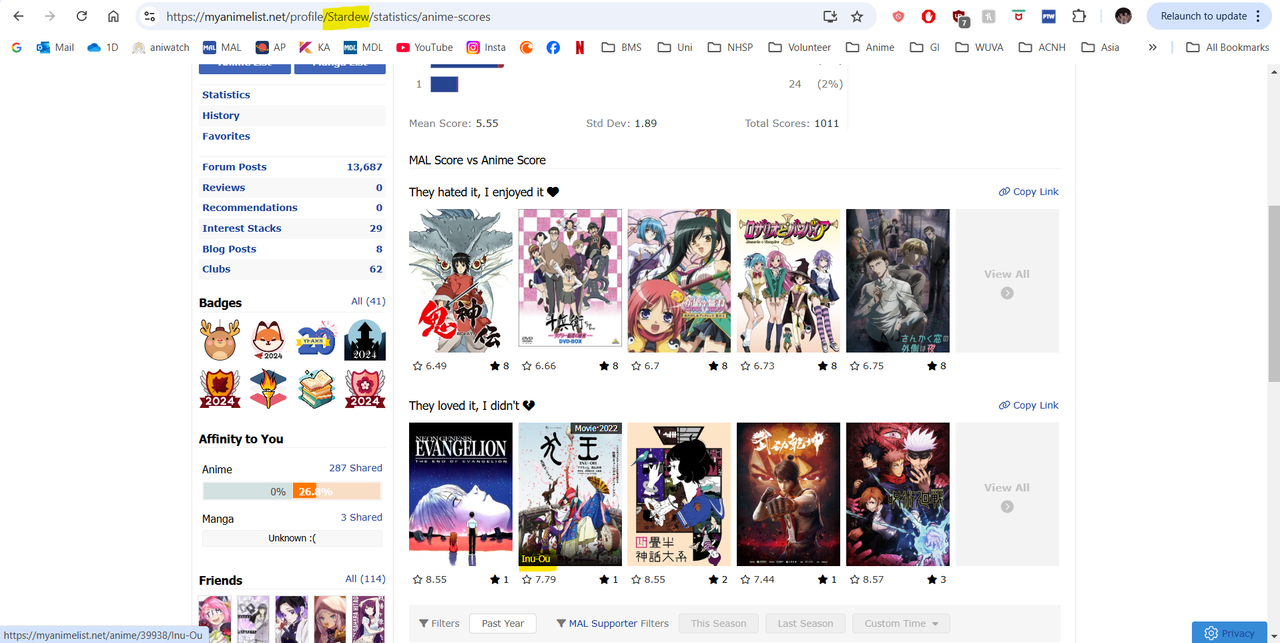This screenshot has height=643, width=1280.
Task: View all badges via All (41)
Action: tap(368, 301)
